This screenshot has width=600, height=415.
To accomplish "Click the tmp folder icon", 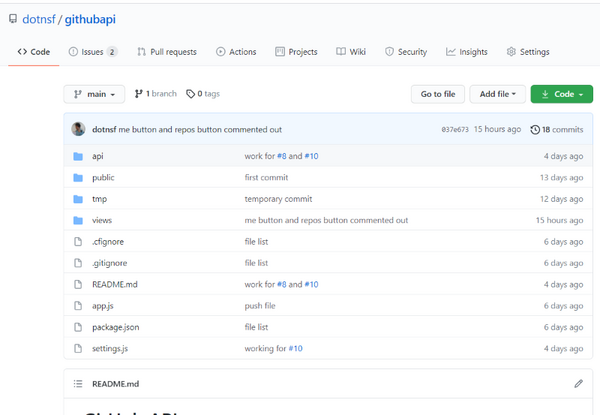I will point(78,199).
